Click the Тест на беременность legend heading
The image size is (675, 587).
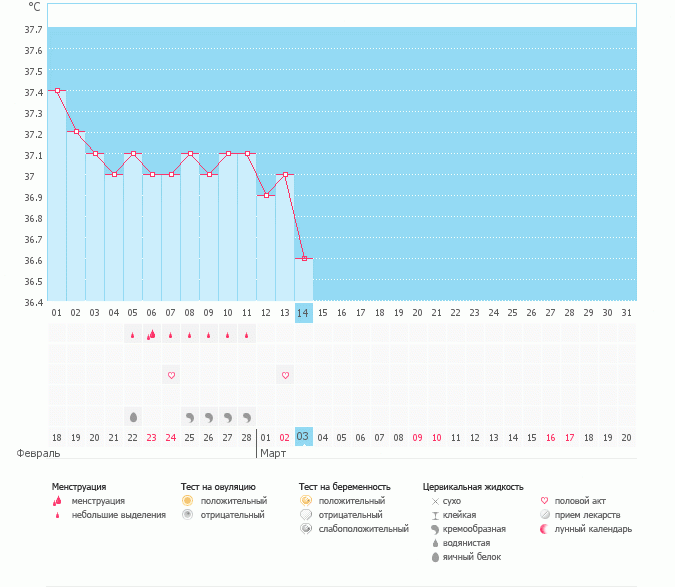(344, 486)
